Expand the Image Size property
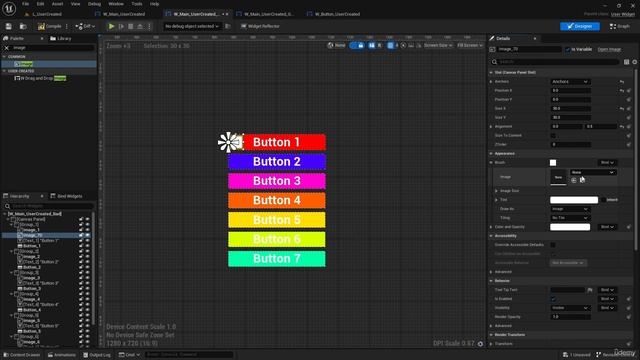 pyautogui.click(x=496, y=191)
